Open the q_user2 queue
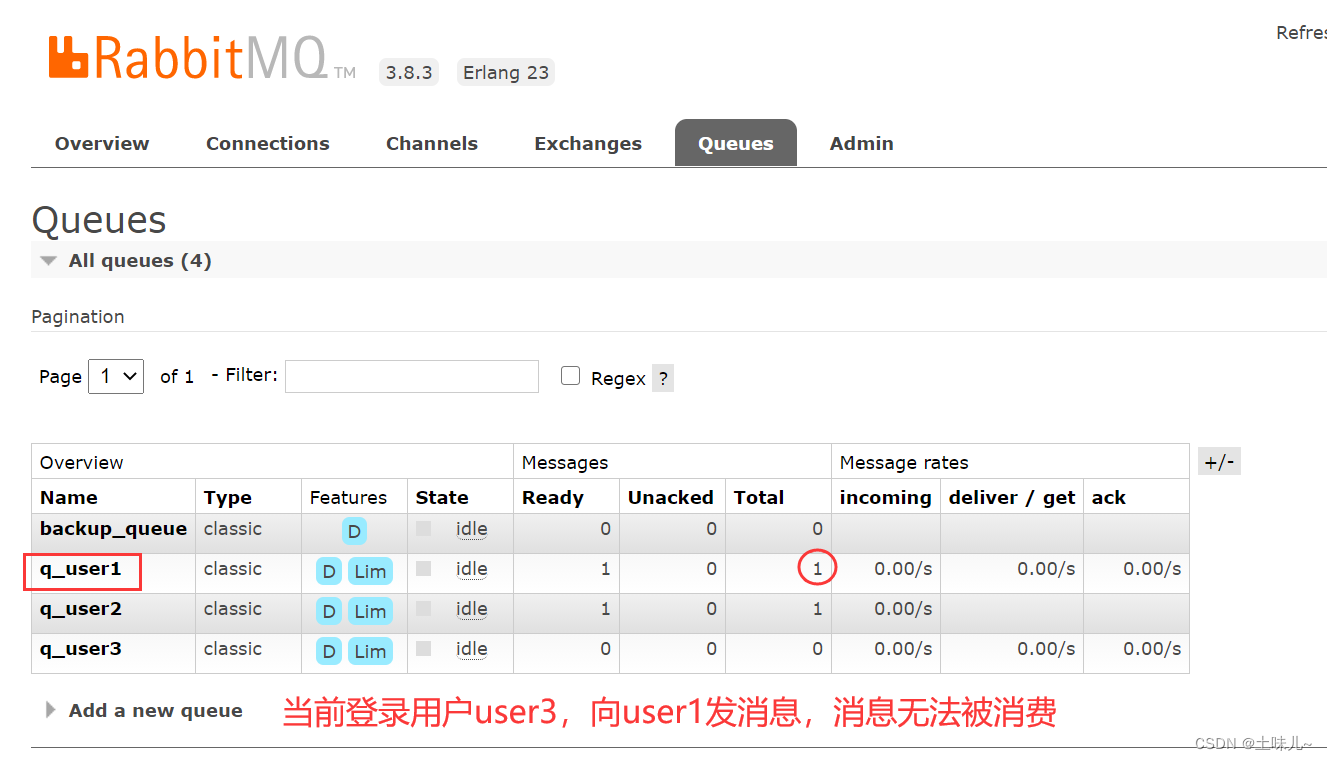Screen dimensions: 1327x760 click(x=81, y=609)
